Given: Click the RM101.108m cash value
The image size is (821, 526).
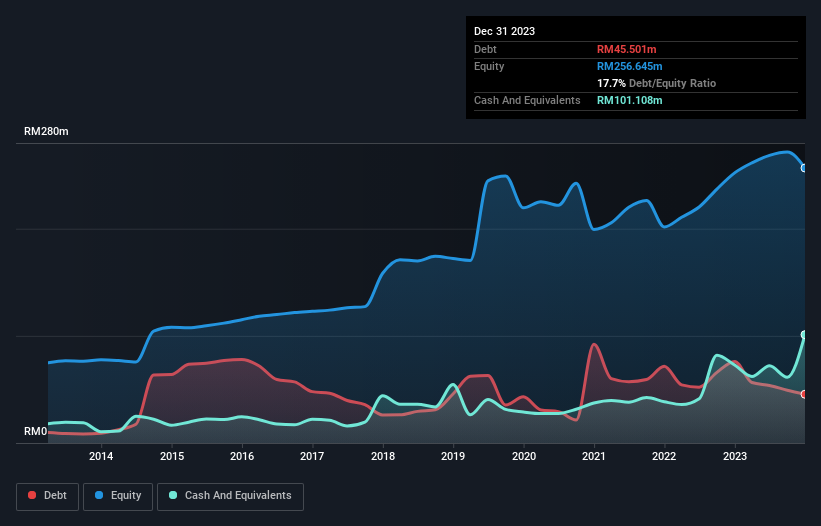Looking at the screenshot, I should point(629,100).
